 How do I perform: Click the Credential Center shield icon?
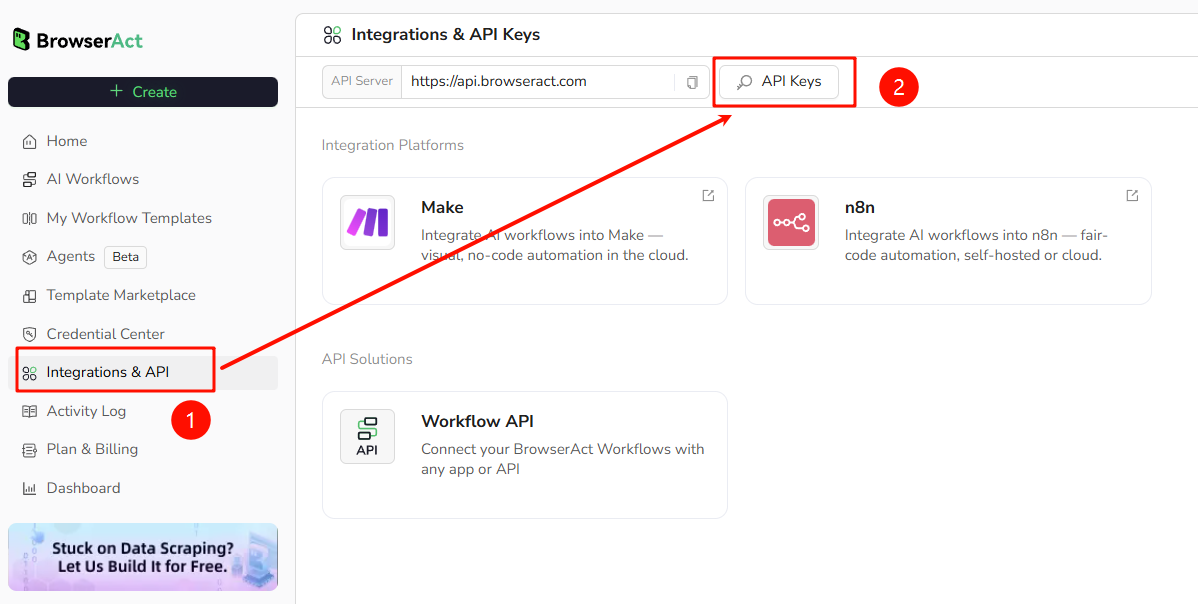[x=30, y=334]
